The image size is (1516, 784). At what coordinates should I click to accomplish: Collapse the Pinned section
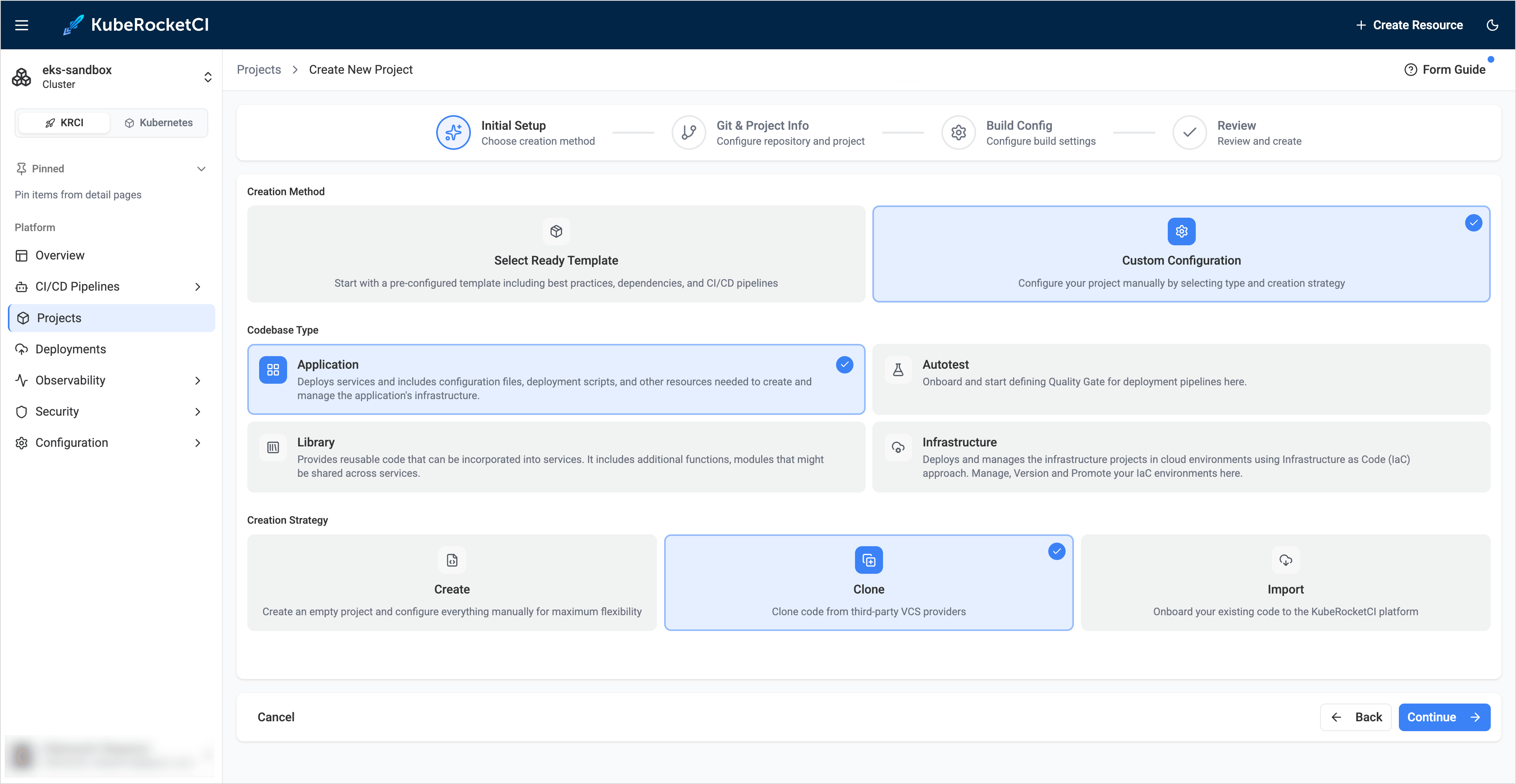pyautogui.click(x=201, y=169)
